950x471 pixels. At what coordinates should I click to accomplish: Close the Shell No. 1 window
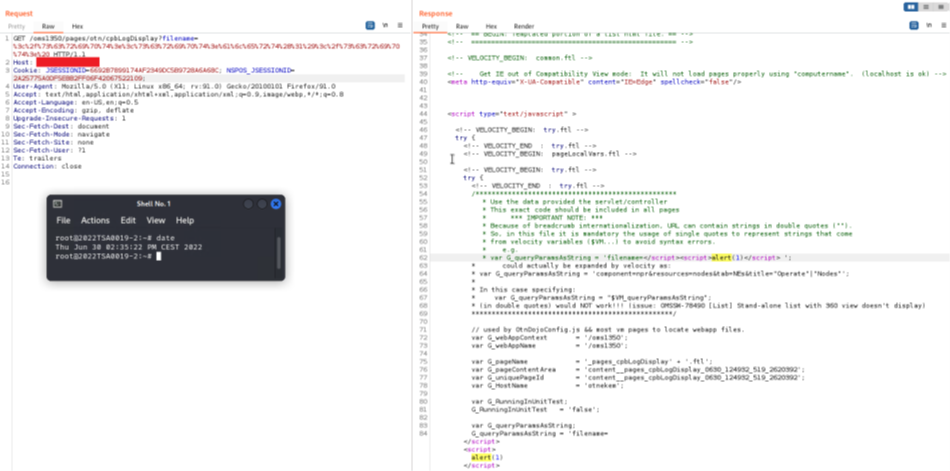coord(276,204)
